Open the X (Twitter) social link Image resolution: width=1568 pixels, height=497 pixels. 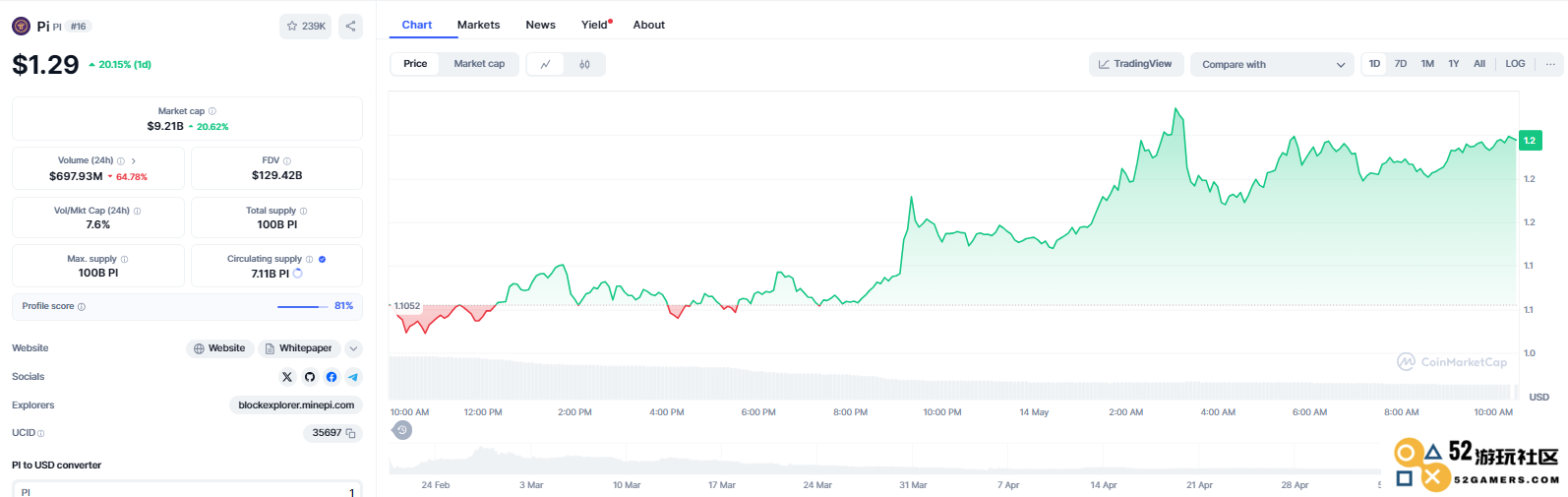(287, 377)
